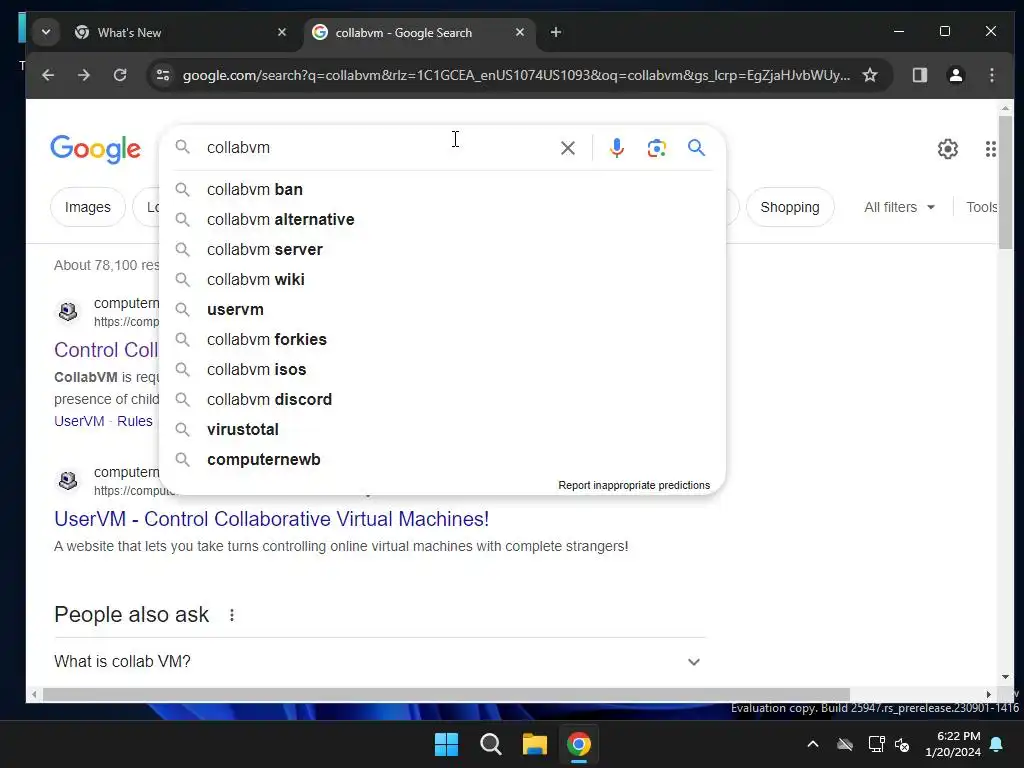Screen dimensions: 1024x768
Task: Choose suggestion collabvm wiki
Action: [442, 280]
